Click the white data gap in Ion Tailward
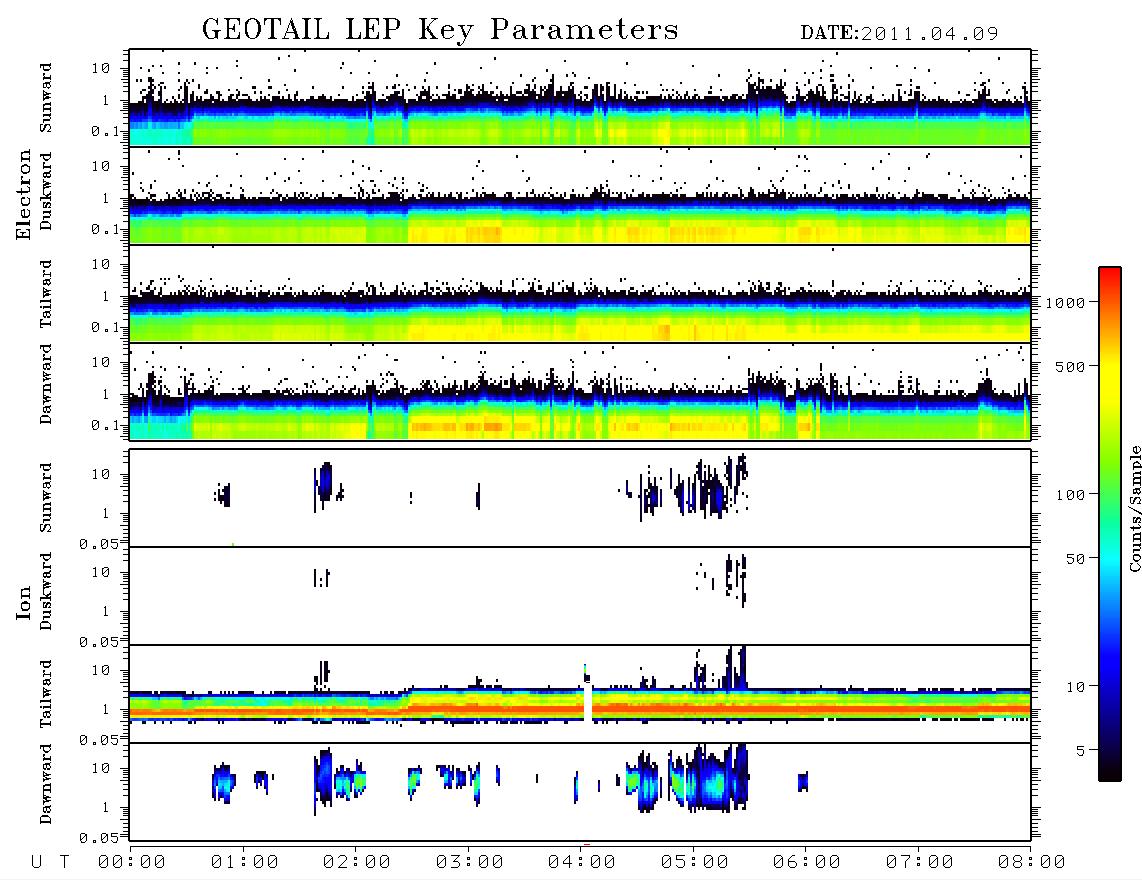 (588, 702)
